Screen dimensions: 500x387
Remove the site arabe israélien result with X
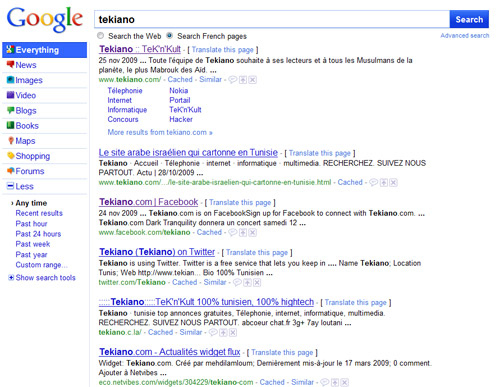(394, 182)
